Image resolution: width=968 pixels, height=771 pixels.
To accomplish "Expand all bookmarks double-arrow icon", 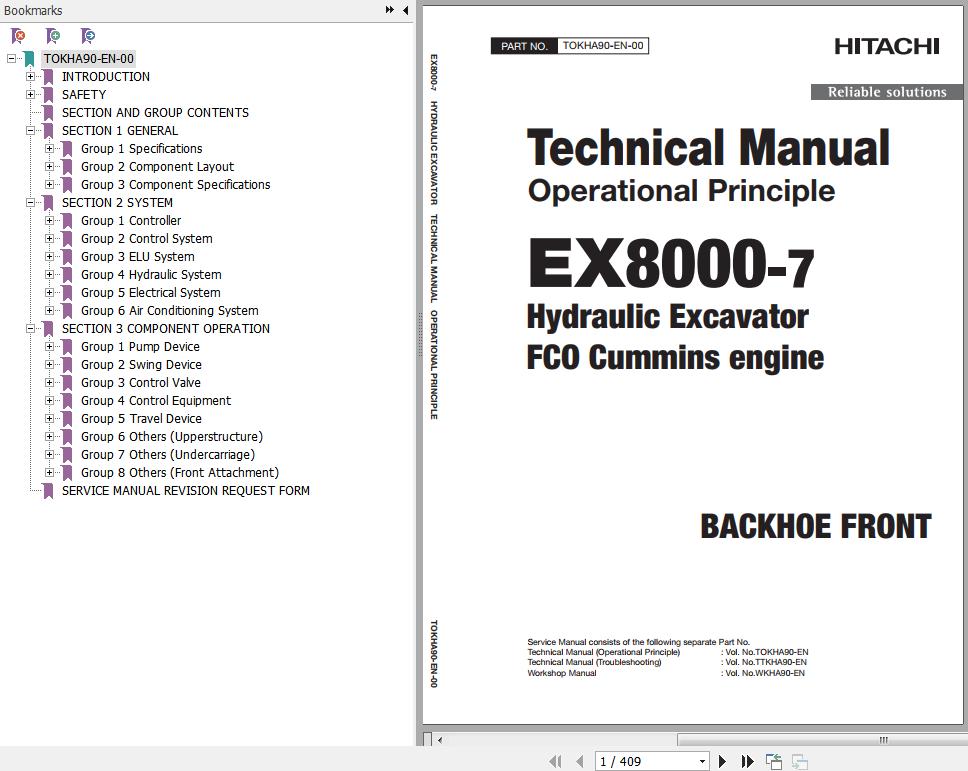I will point(390,10).
